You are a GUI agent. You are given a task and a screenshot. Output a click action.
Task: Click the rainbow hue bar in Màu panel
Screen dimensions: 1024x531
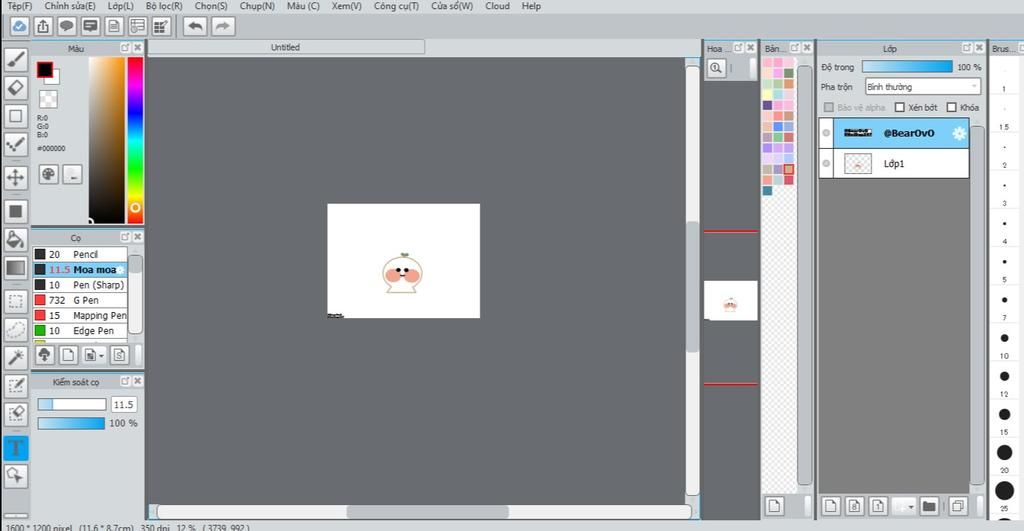(x=135, y=140)
